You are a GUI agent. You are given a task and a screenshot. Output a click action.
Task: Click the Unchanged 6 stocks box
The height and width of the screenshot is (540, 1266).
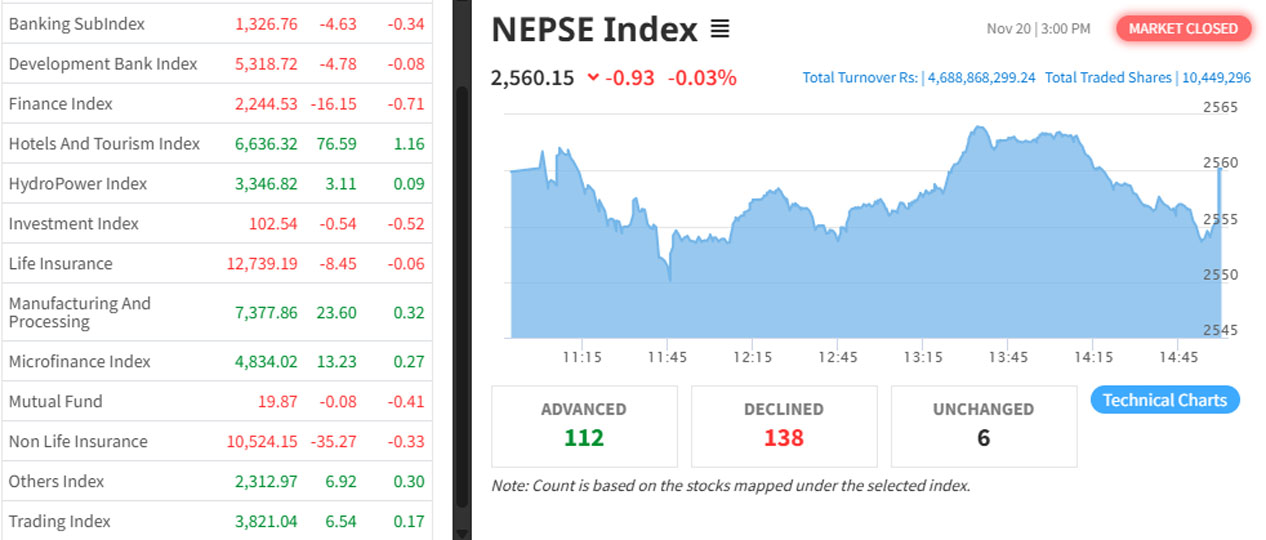(983, 425)
